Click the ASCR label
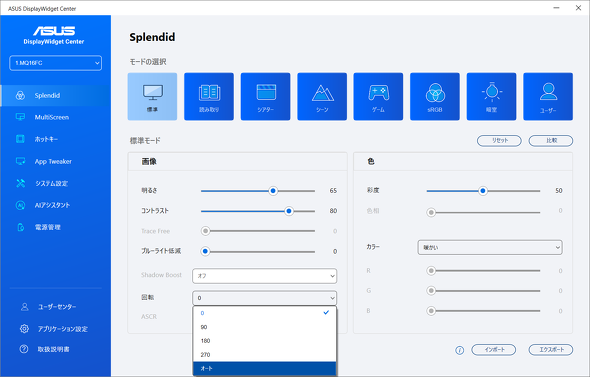Viewport: 590px width, 377px height. tap(149, 316)
